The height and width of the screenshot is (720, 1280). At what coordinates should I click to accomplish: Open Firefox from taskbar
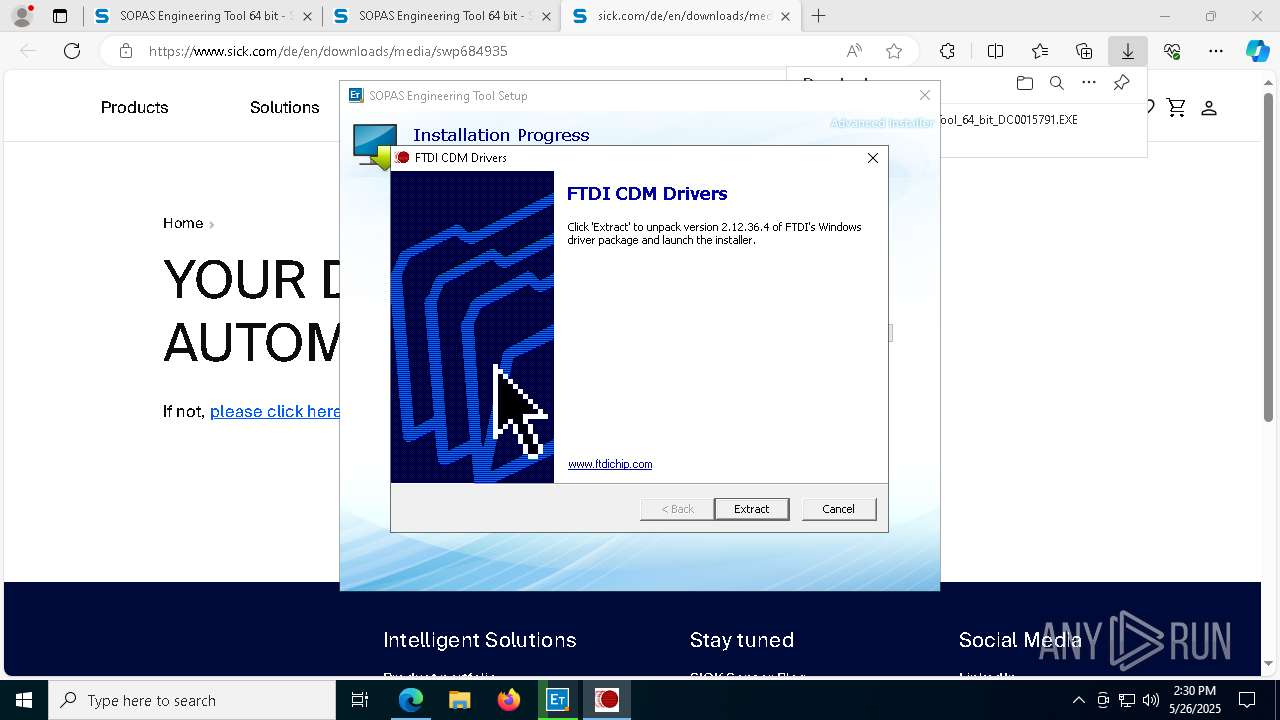point(509,700)
